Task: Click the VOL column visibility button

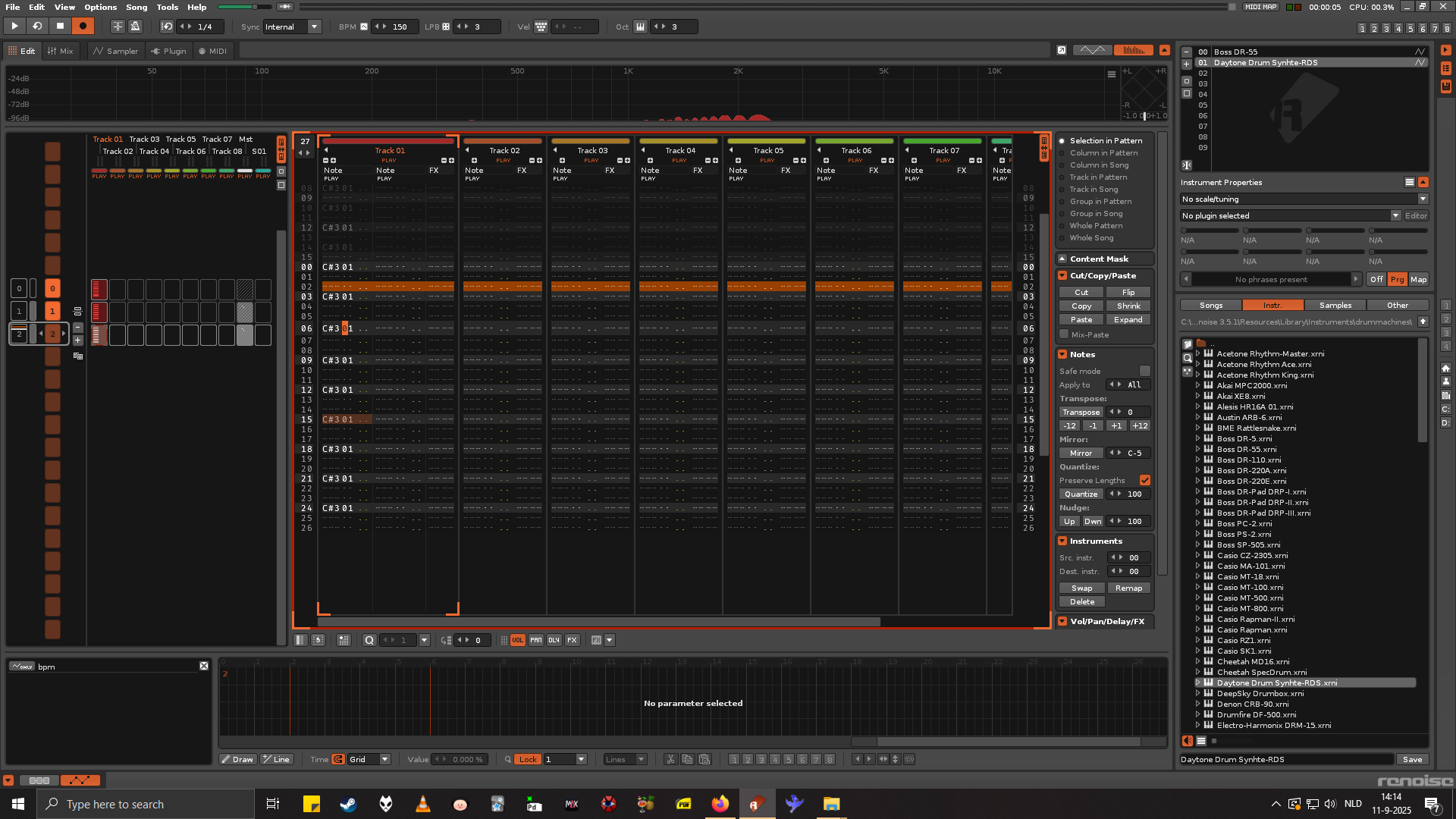Action: (x=517, y=640)
